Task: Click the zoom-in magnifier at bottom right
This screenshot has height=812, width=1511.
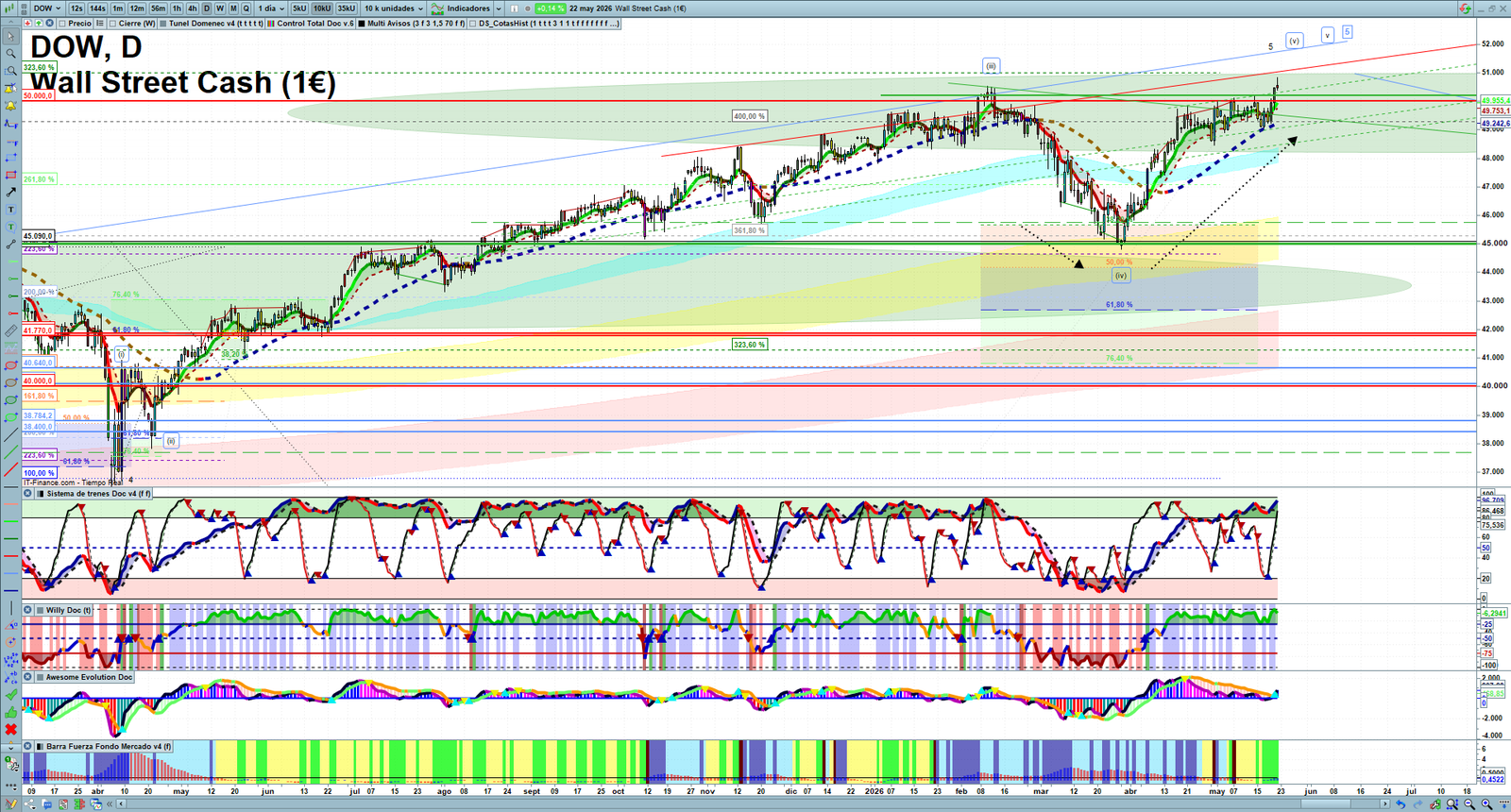Action: (1486, 804)
